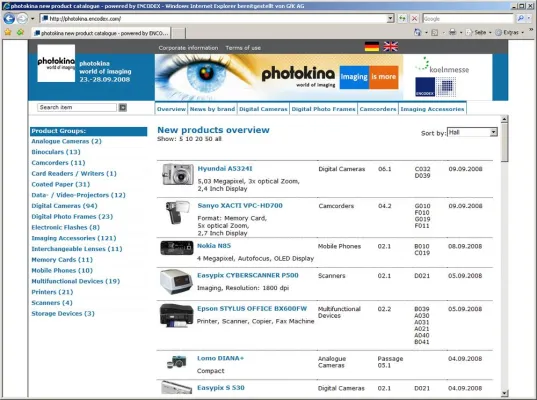Click the Epson STYLUS OFFICE BX600FW title
This screenshot has height=400, width=537.
click(252, 309)
